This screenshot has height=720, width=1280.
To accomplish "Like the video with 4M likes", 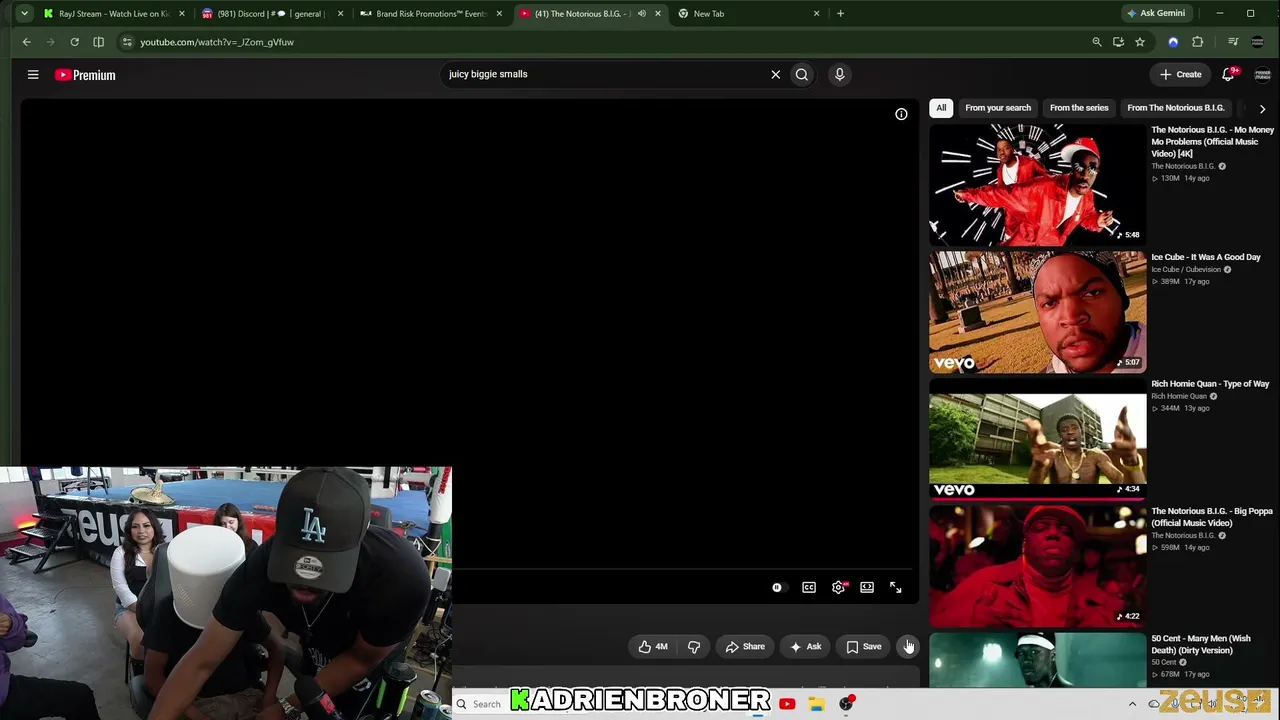I will click(x=653, y=647).
